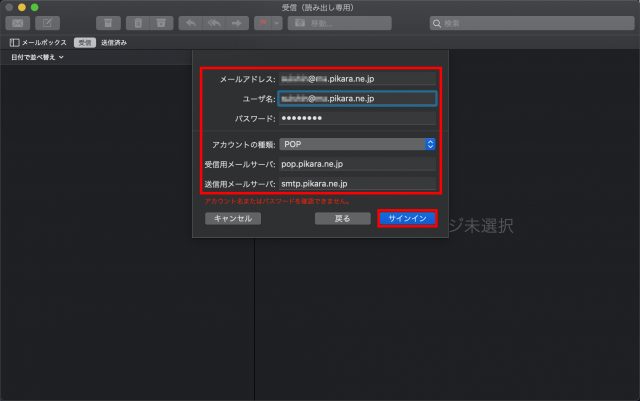This screenshot has width=640, height=401.
Task: Click the Junk mail icon
Action: [x=161, y=23]
